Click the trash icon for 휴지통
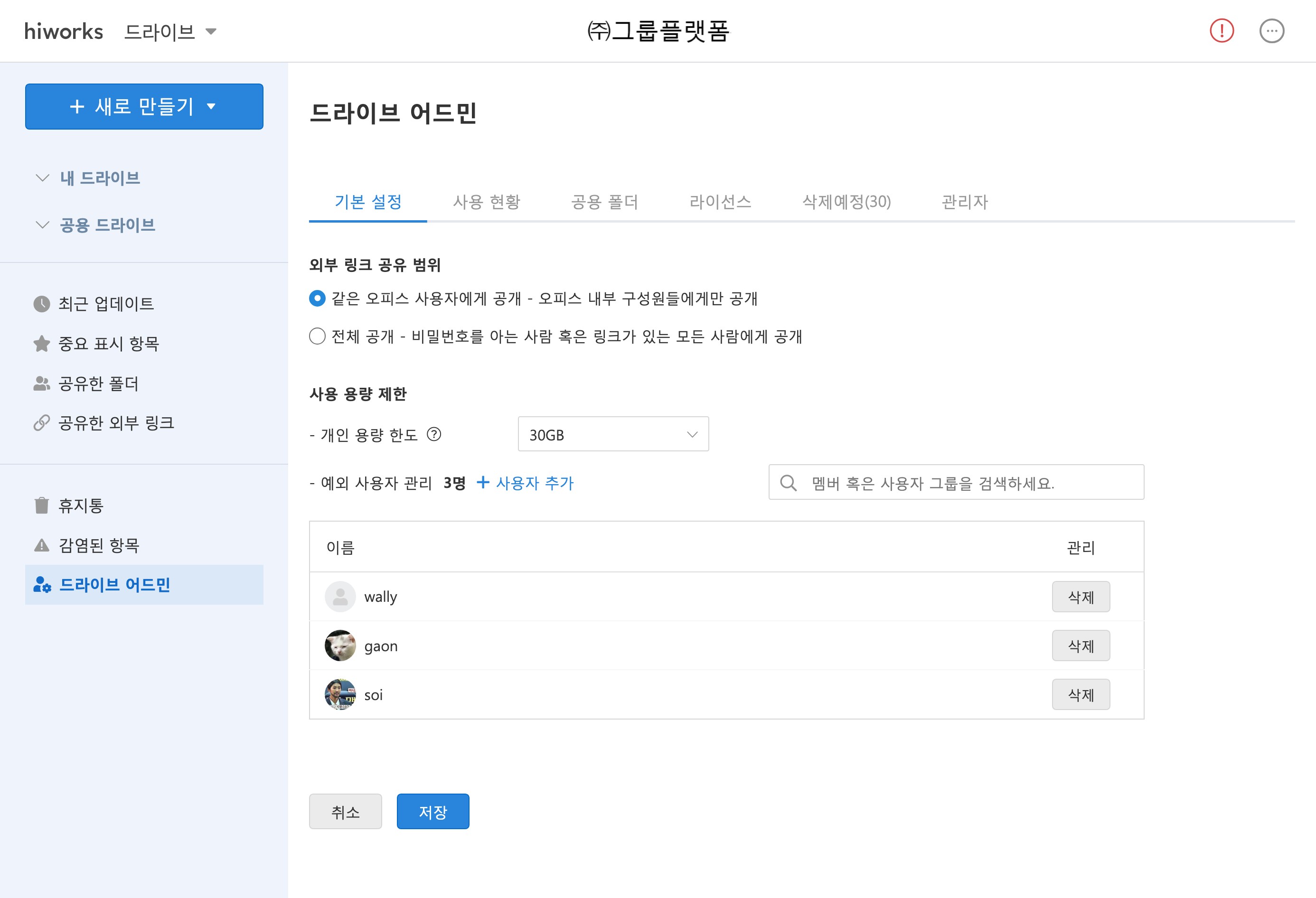Viewport: 1316px width, 898px height. (x=41, y=505)
